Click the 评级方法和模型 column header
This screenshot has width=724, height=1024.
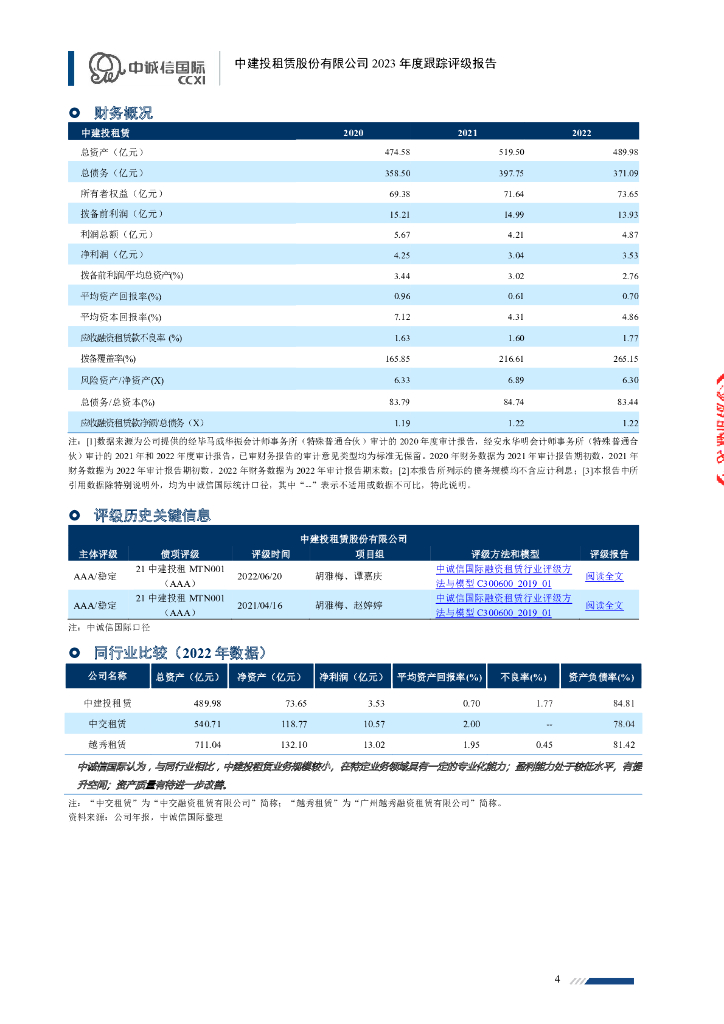click(505, 554)
